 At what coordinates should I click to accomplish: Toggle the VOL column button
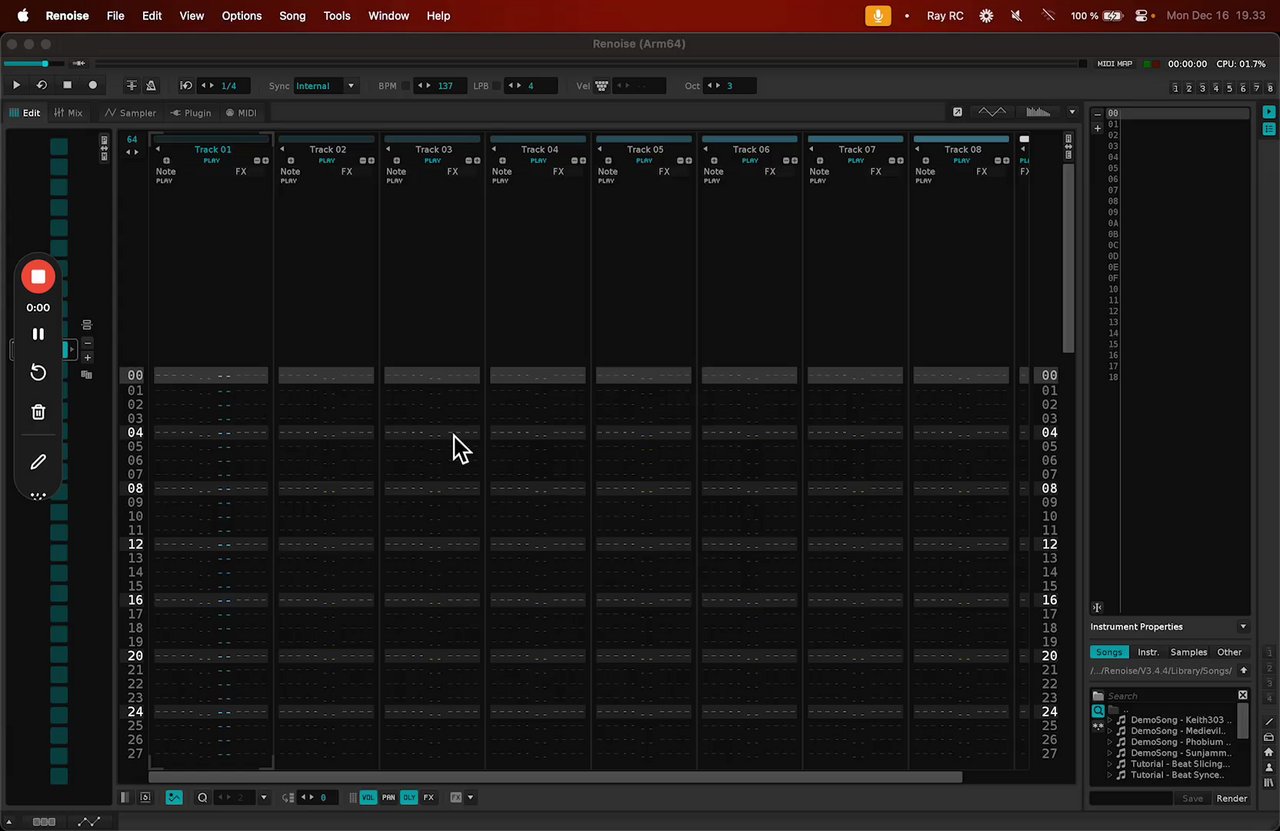(x=368, y=798)
